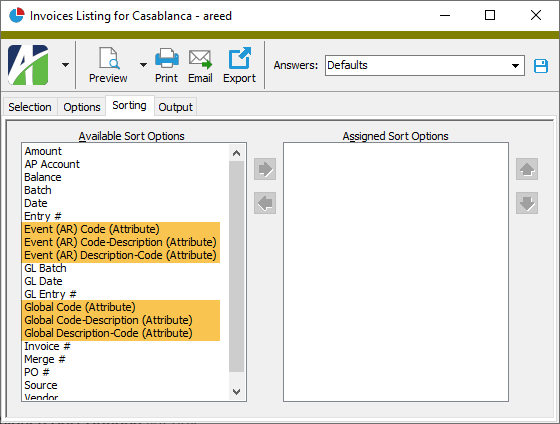The image size is (560, 424).
Task: Click the Export icon
Action: (239, 58)
